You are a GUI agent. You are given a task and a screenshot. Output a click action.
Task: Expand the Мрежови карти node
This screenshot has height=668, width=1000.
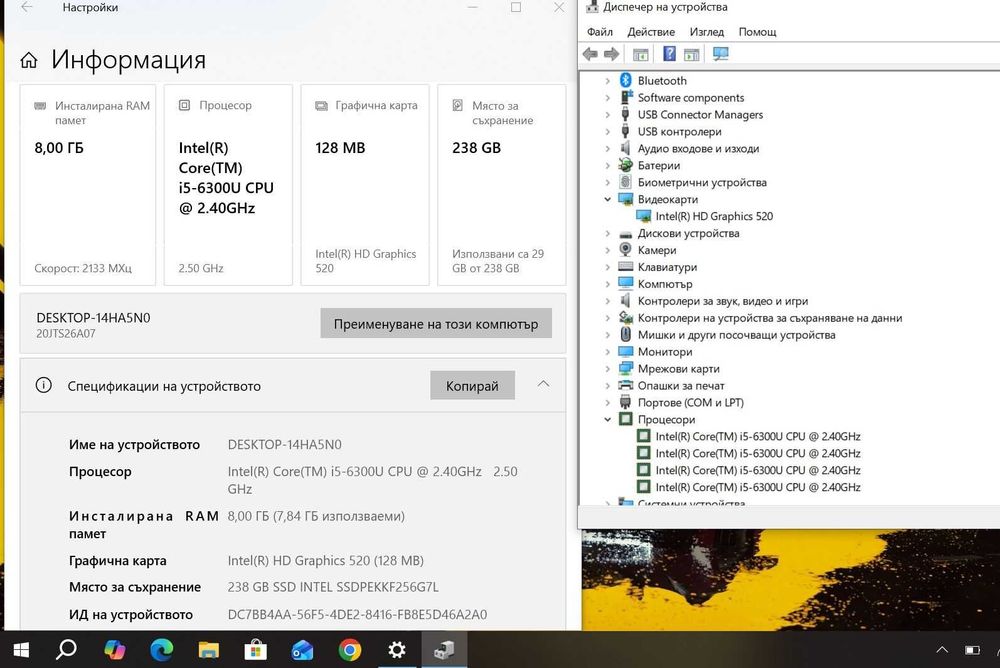(608, 369)
